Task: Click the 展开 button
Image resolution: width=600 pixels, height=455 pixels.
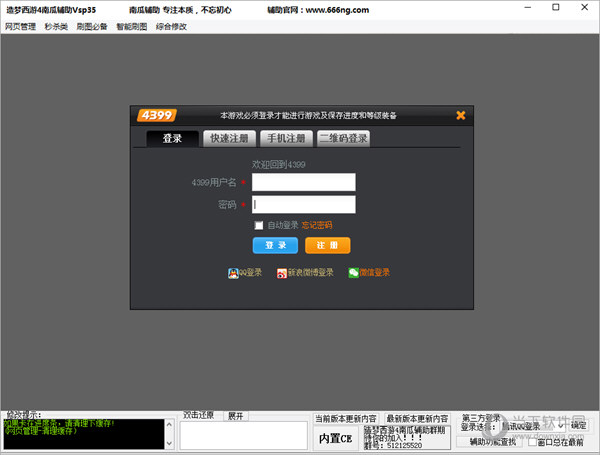Action: [236, 416]
